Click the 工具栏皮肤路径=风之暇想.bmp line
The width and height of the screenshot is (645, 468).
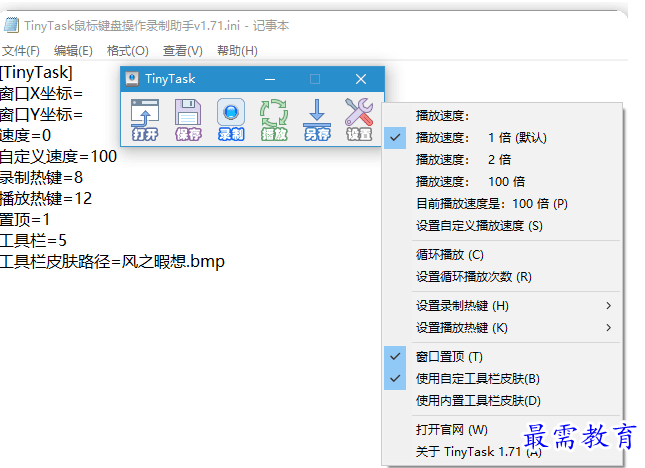click(112, 262)
